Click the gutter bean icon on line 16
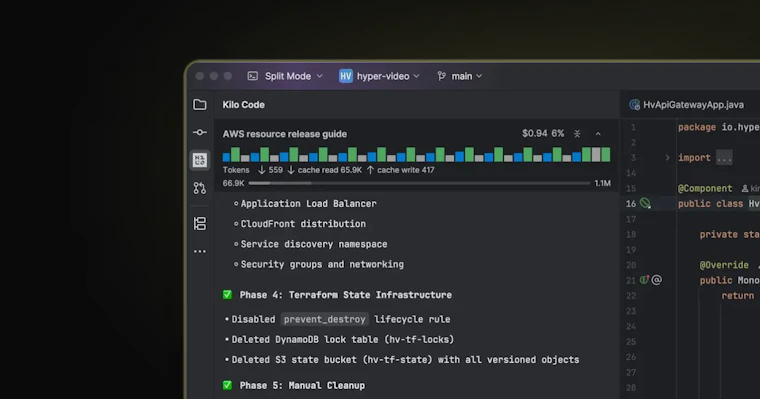Image resolution: width=760 pixels, height=399 pixels. coord(645,203)
